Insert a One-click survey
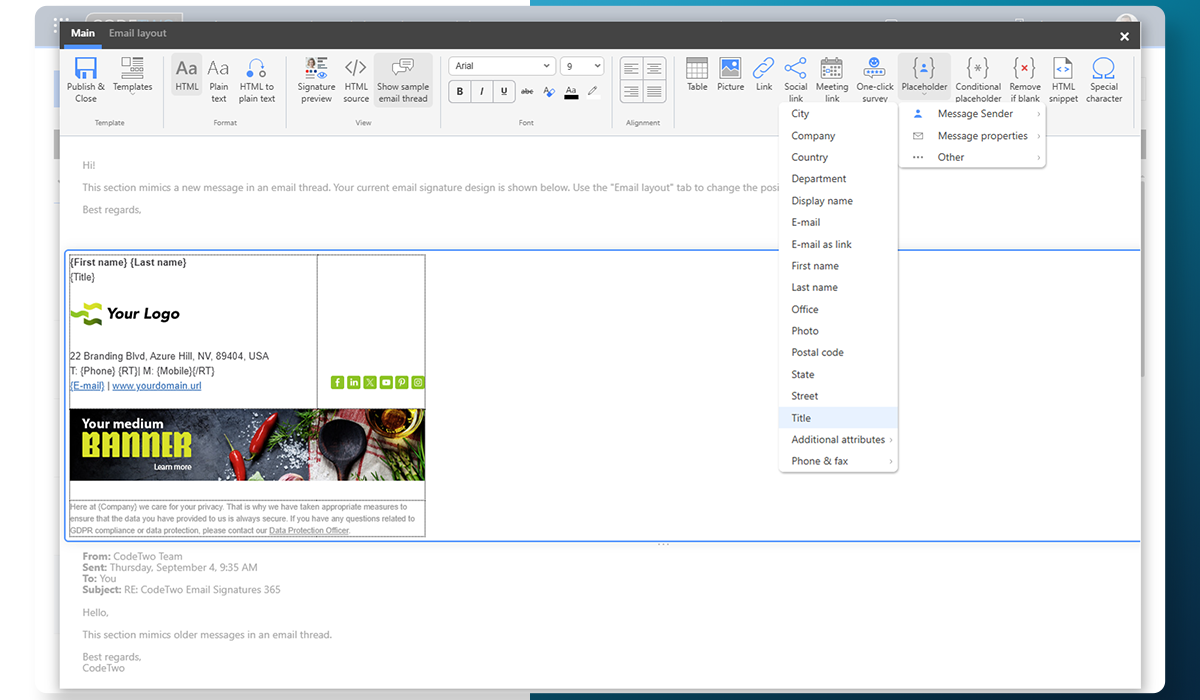Screen dimensions: 1200x700 tap(875, 79)
